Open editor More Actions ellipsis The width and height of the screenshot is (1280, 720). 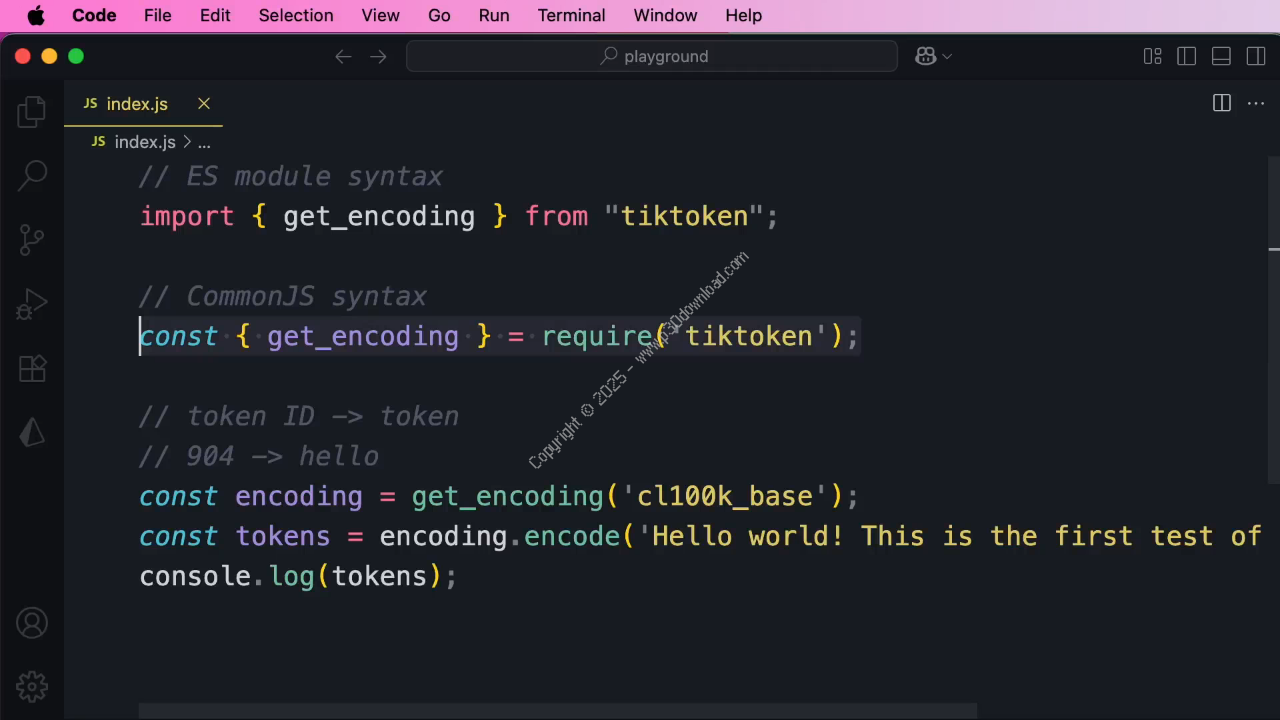pyautogui.click(x=1256, y=103)
